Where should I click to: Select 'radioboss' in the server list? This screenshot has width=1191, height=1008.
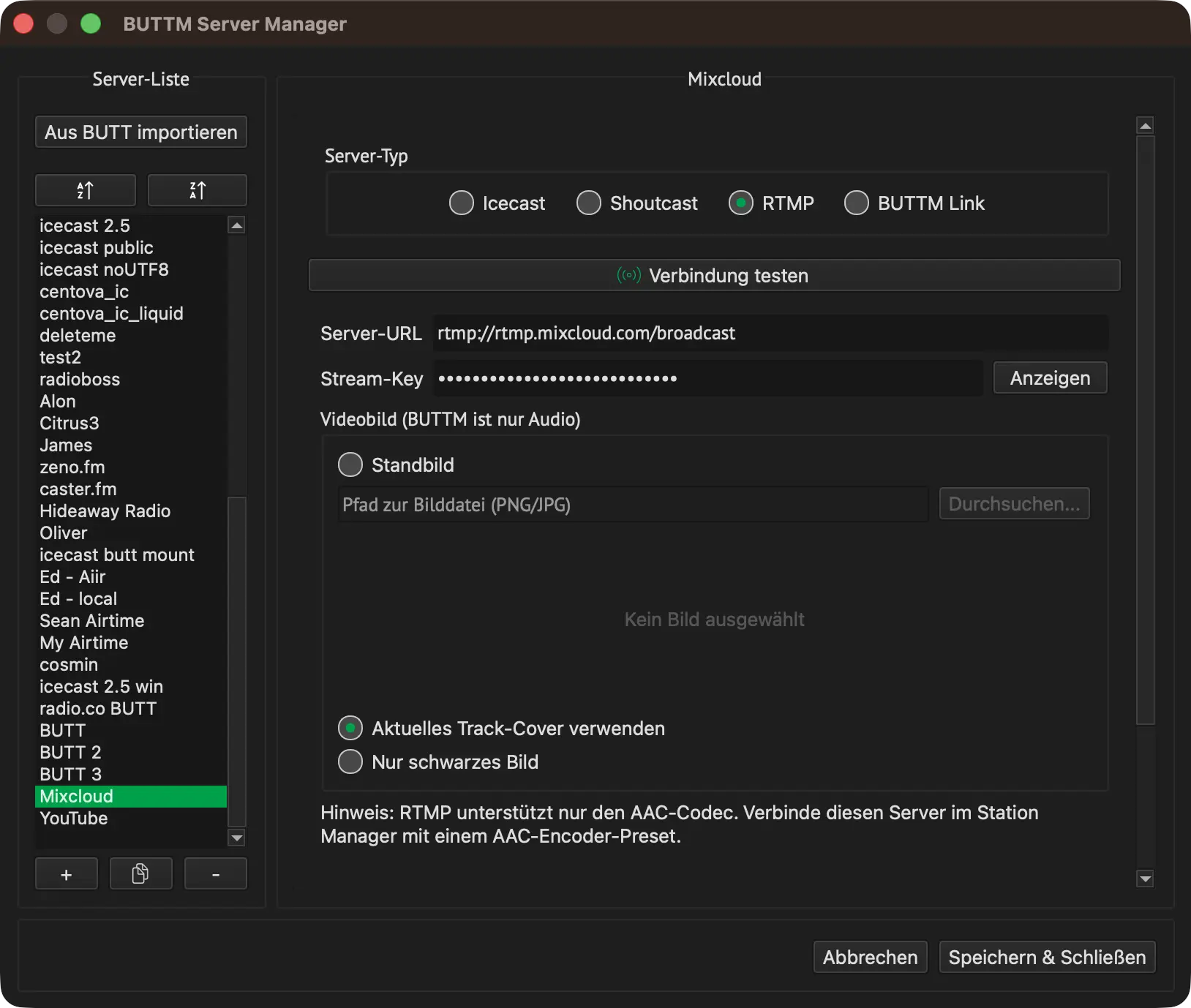point(131,380)
